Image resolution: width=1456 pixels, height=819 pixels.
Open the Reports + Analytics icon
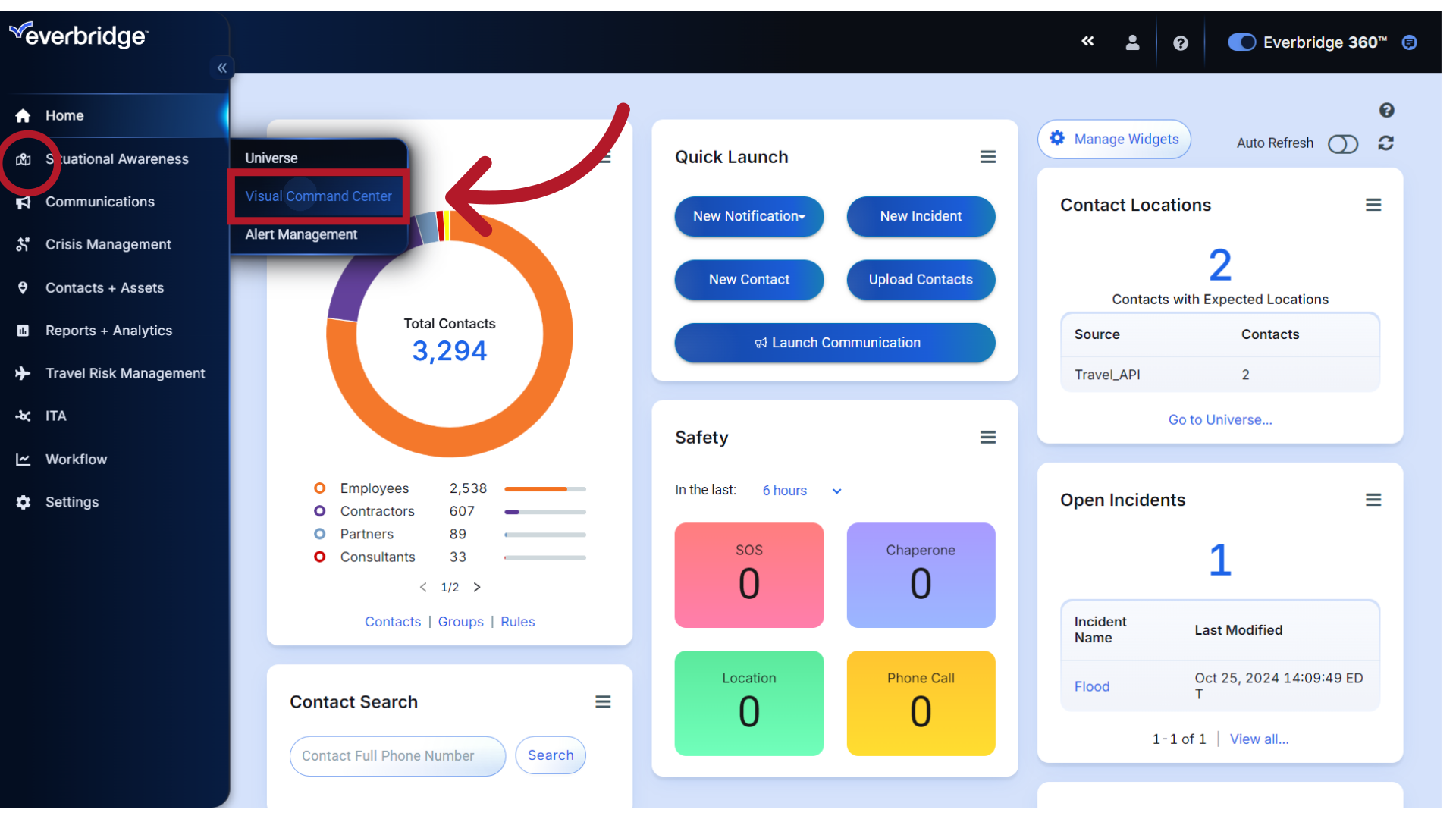23,330
